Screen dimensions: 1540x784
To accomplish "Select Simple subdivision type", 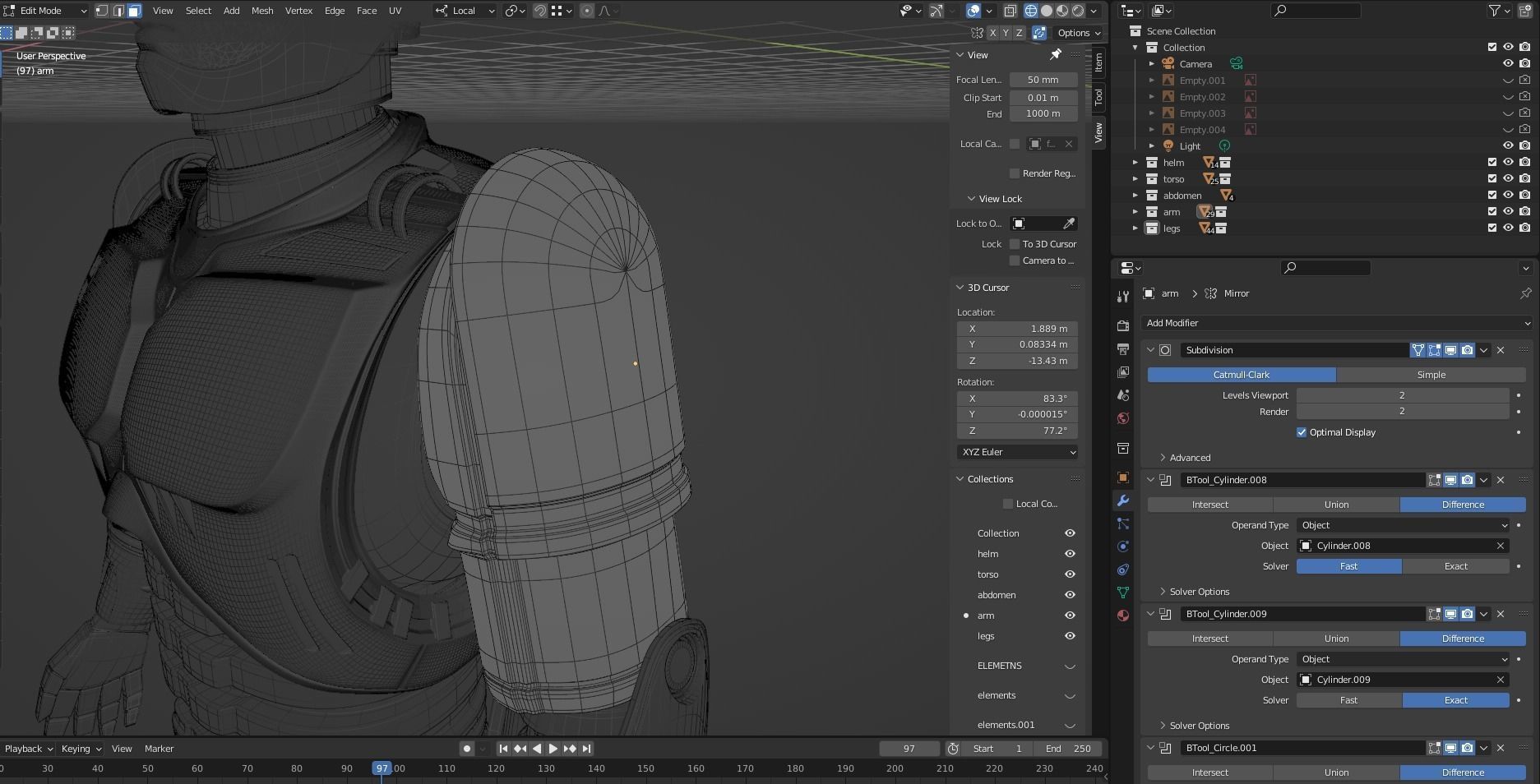I will point(1431,375).
